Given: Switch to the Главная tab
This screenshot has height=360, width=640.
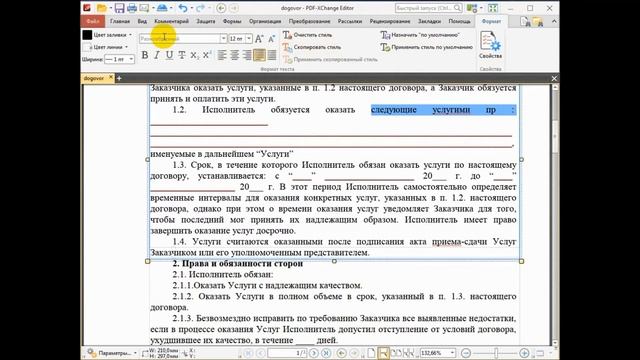Looking at the screenshot, I should pyautogui.click(x=120, y=21).
